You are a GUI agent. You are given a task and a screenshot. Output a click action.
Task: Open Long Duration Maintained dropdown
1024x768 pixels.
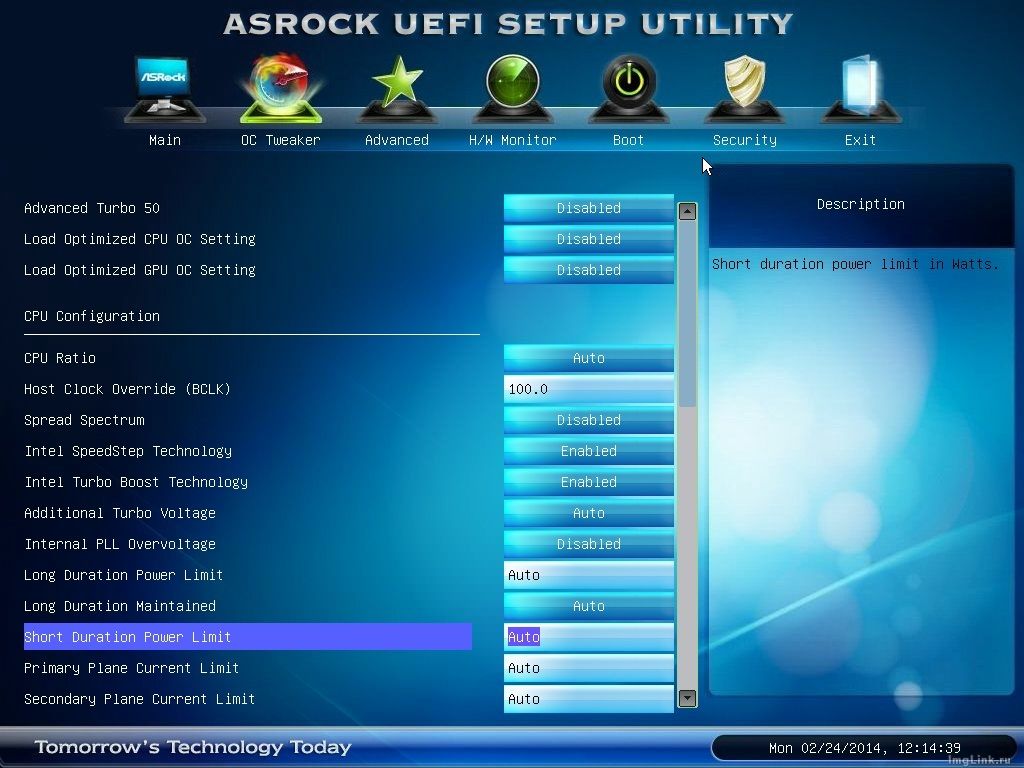(588, 606)
